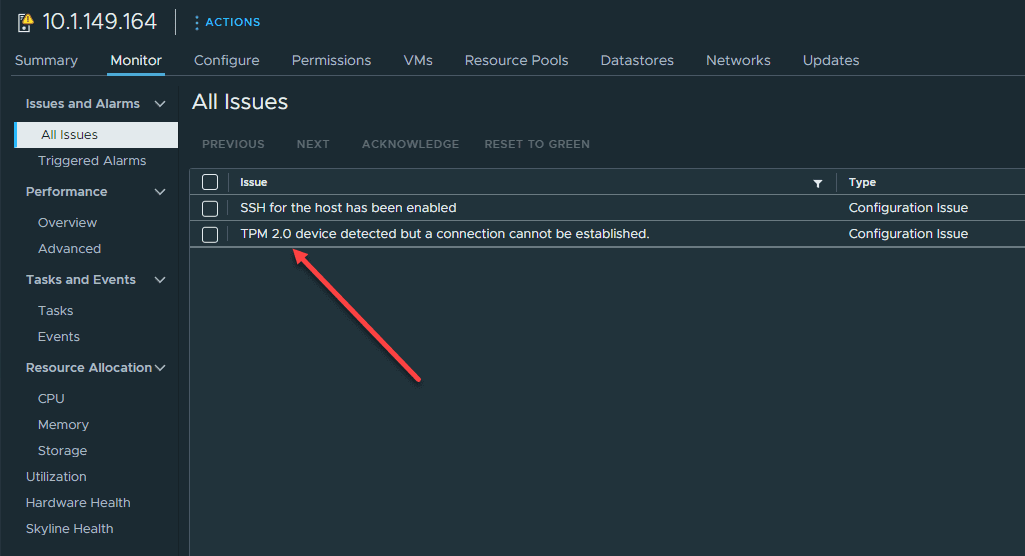Go to the Summary tab
The width and height of the screenshot is (1025, 556).
click(46, 60)
